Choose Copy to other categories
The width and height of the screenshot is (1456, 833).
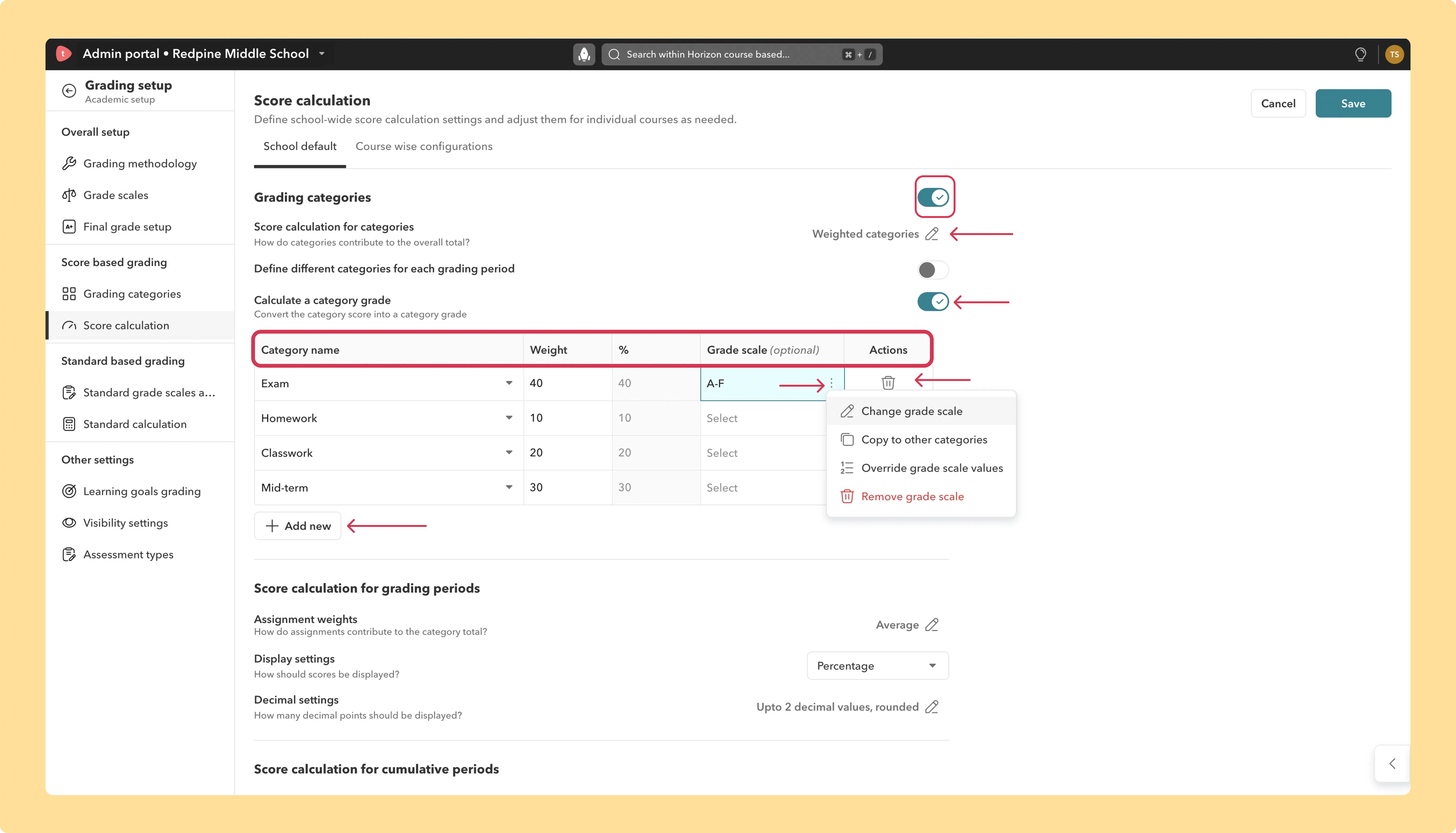pos(921,440)
